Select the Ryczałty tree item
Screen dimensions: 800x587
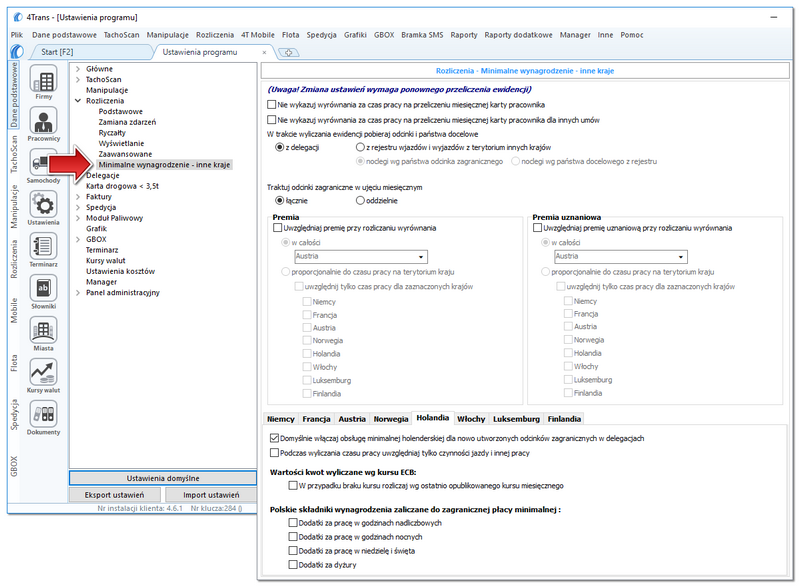(112, 133)
